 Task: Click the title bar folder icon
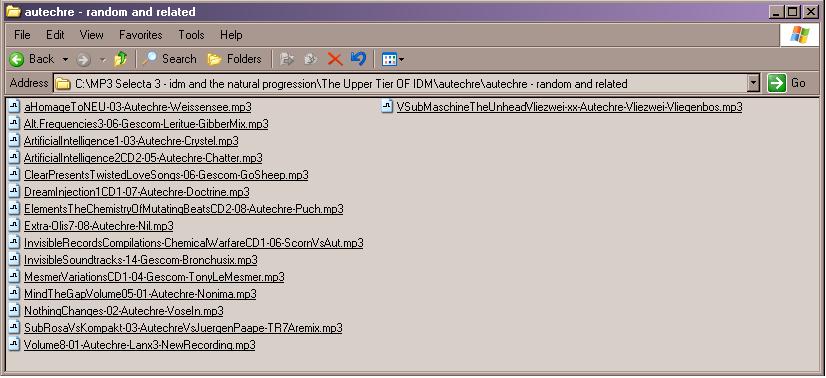click(13, 11)
